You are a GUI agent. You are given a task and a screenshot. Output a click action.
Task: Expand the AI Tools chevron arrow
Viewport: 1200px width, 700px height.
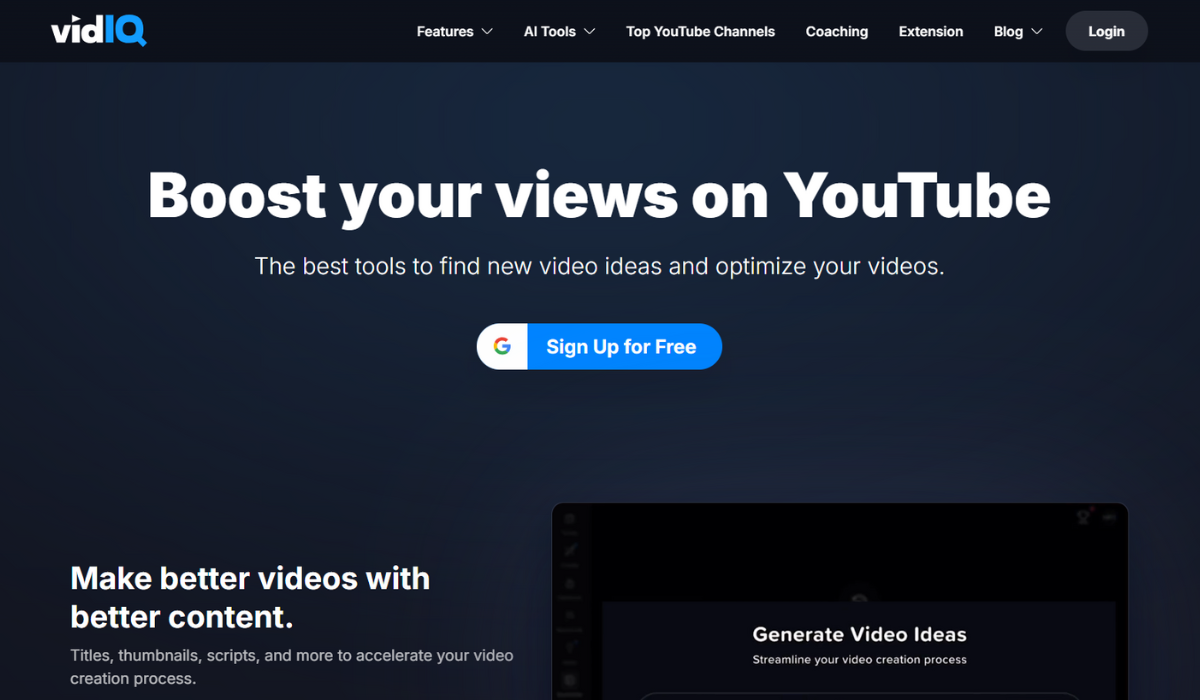coord(590,32)
